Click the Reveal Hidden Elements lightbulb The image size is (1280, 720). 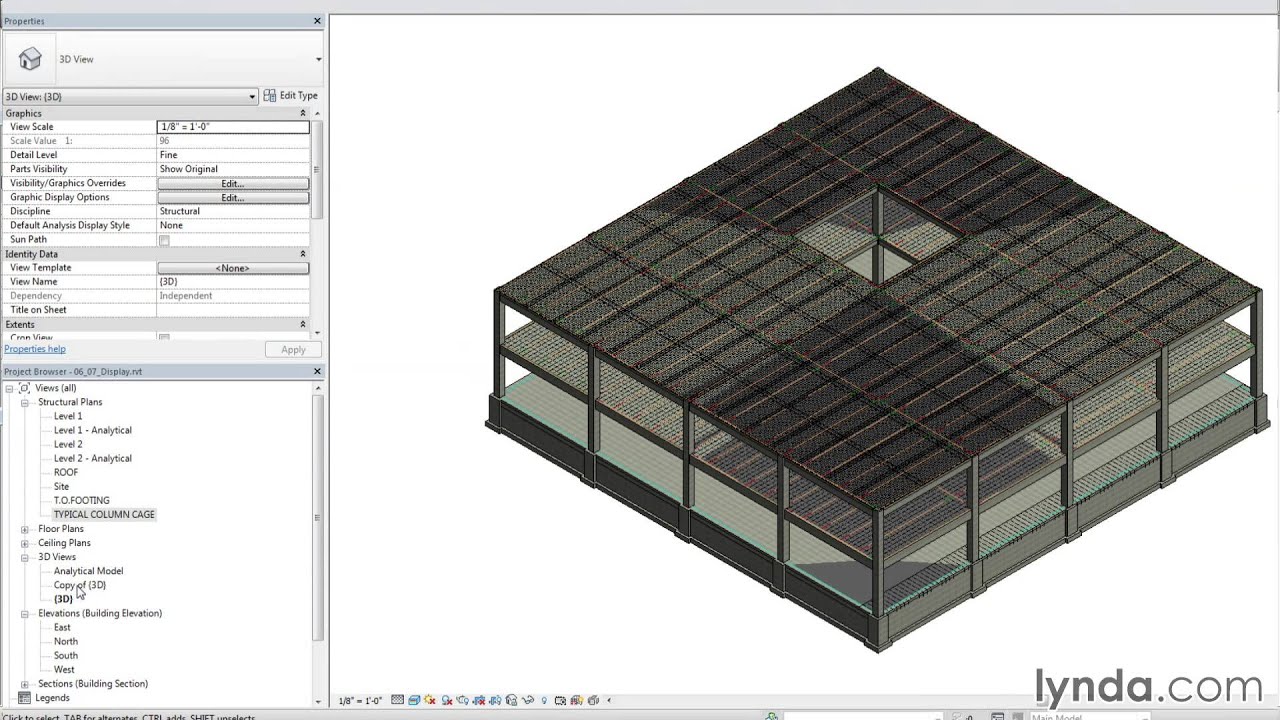point(543,700)
